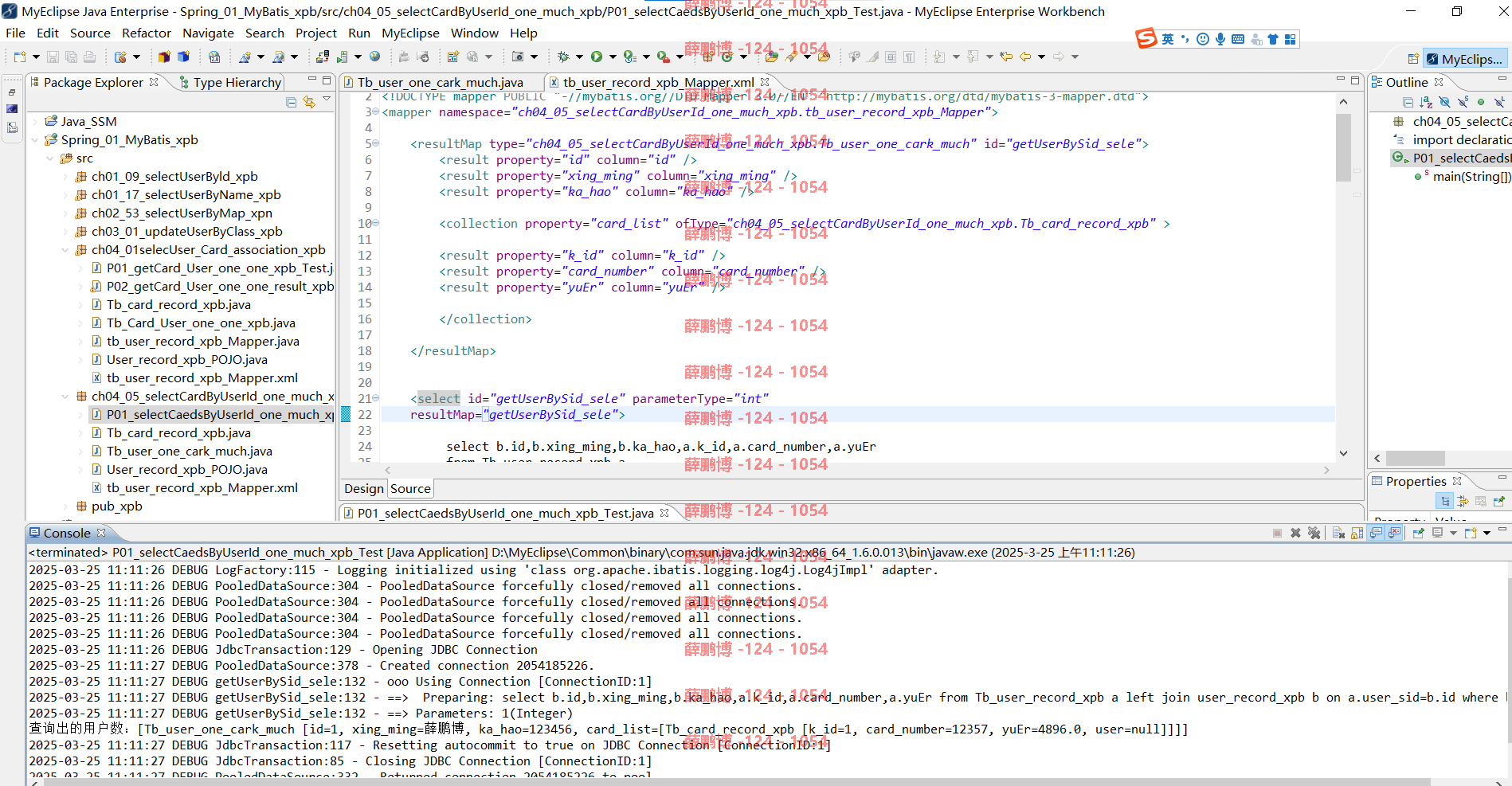Toggle Hide Static Members in Outline
1512x786 pixels.
(1463, 102)
